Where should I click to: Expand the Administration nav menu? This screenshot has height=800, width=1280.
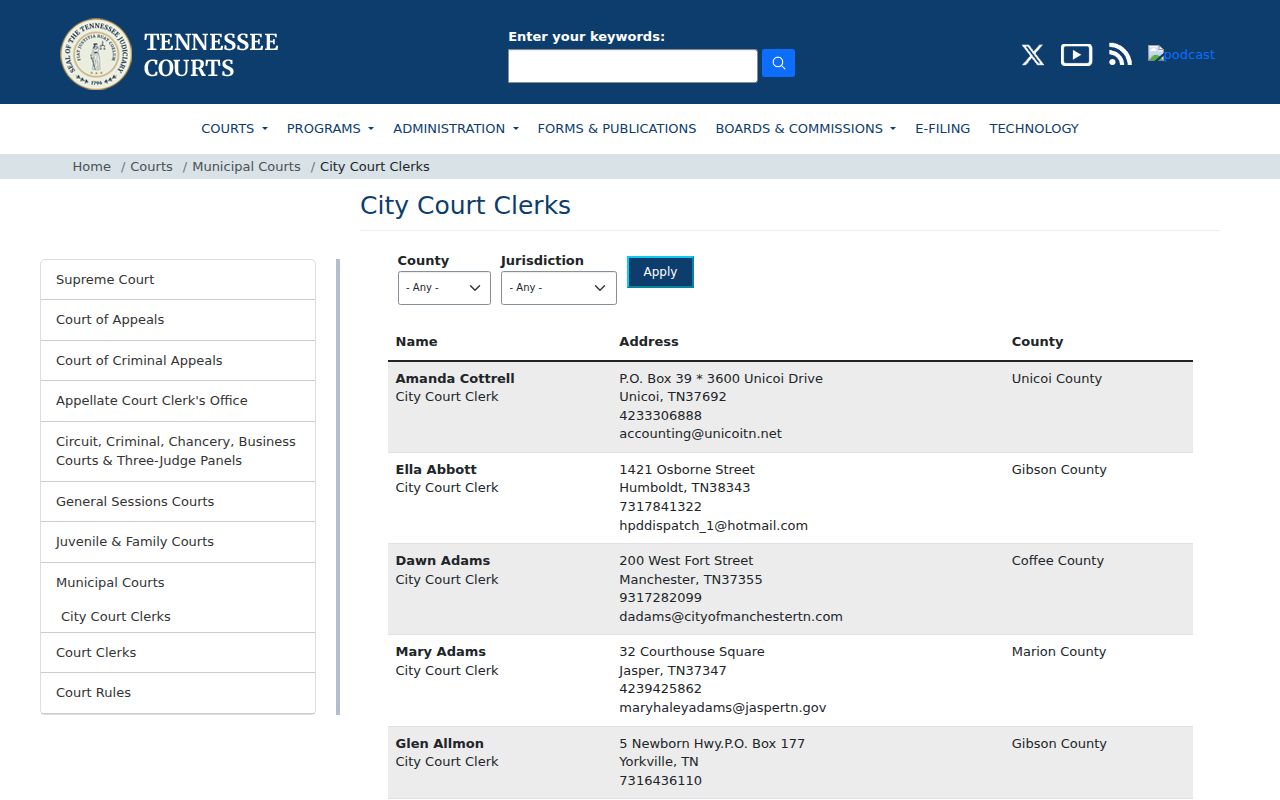coord(456,128)
